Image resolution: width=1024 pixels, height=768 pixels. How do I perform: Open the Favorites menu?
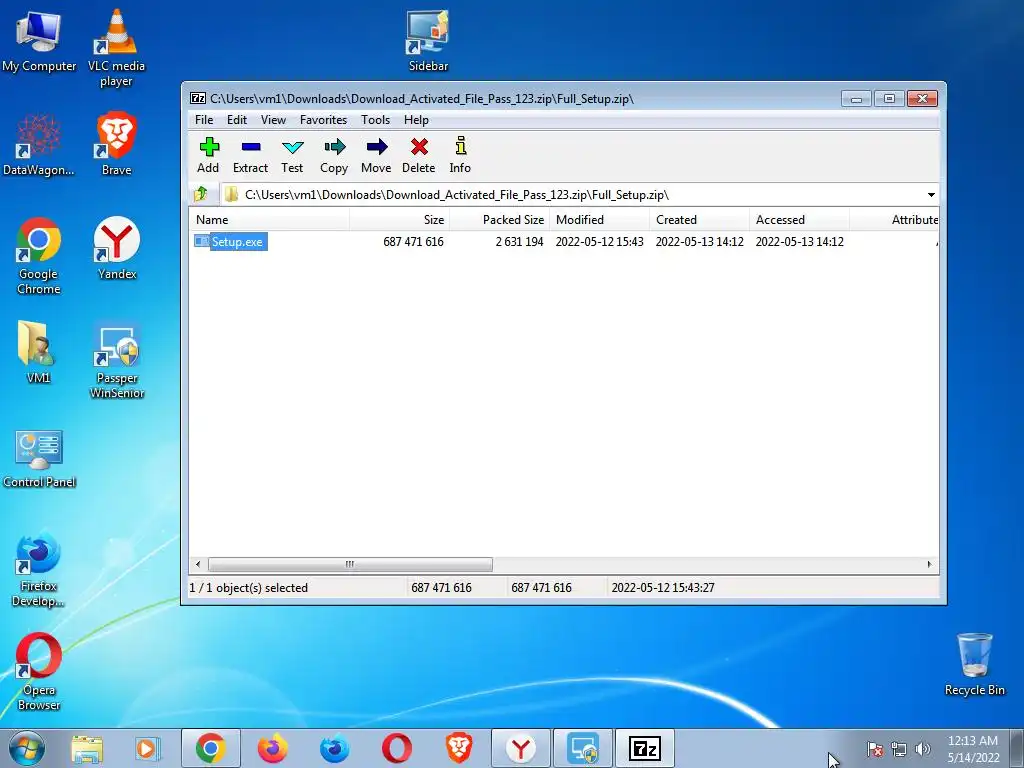click(323, 120)
